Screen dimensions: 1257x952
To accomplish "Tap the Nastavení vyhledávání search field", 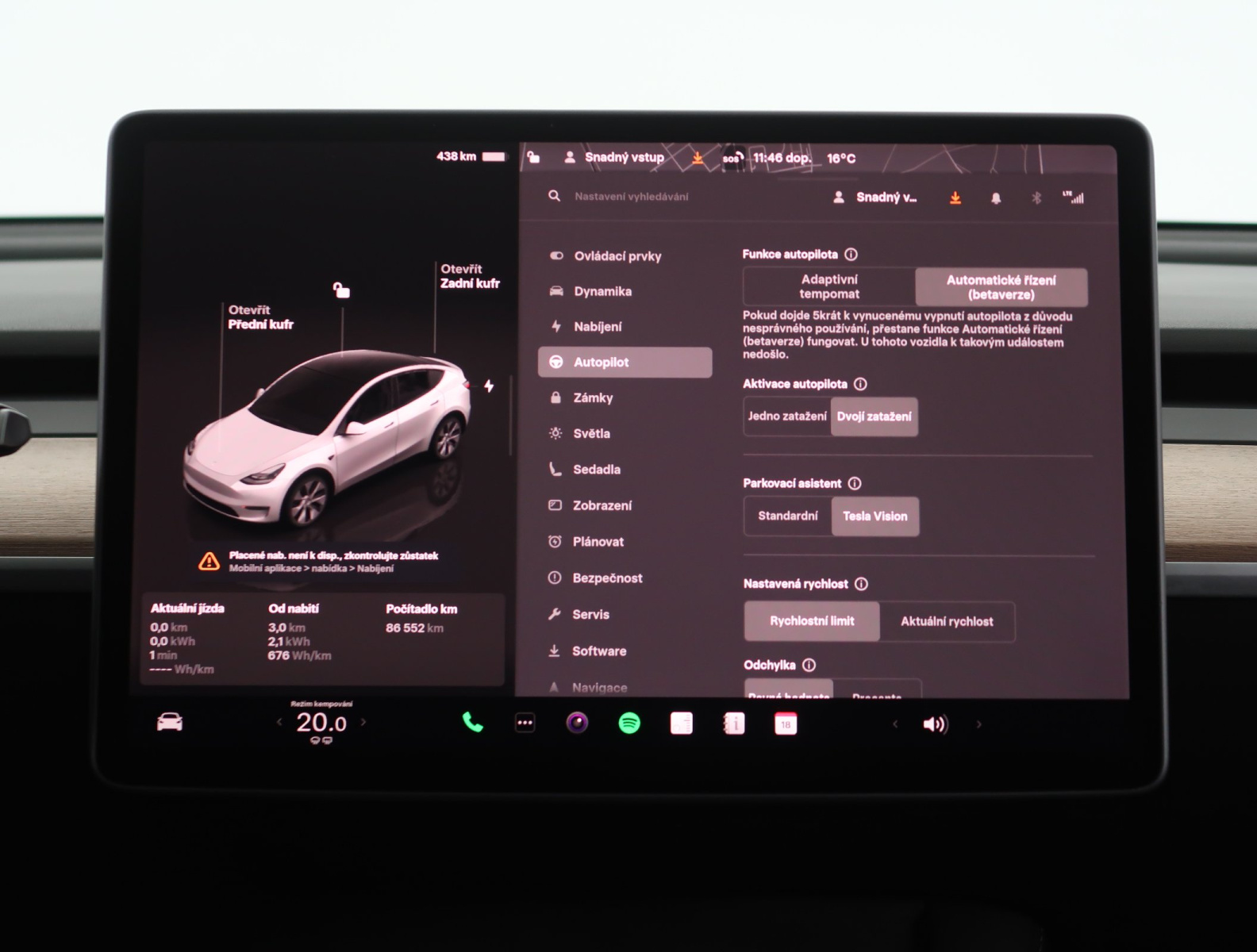I will pyautogui.click(x=632, y=197).
